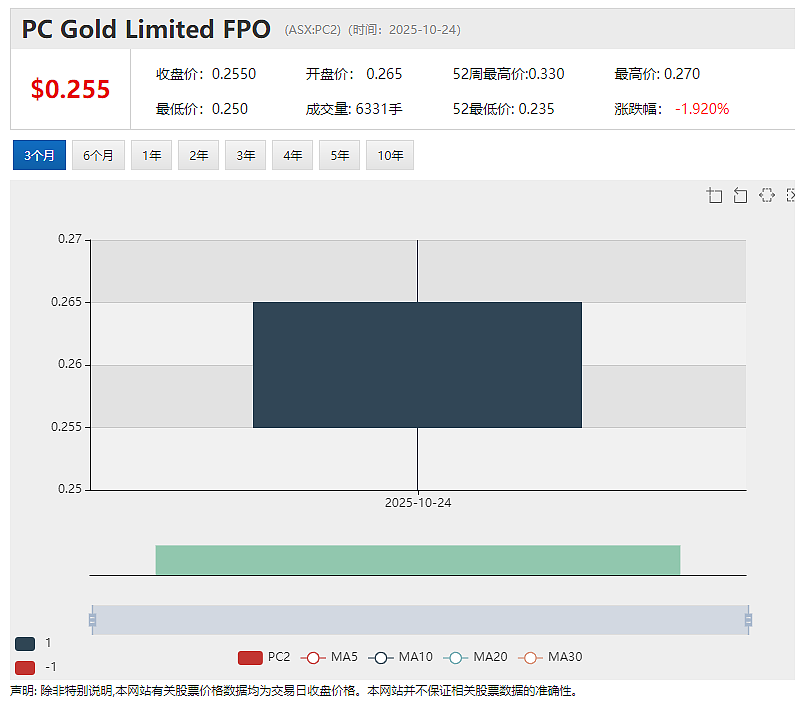This screenshot has height=708, width=805.
Task: Toggle the MA20 legend entry
Action: pyautogui.click(x=475, y=657)
